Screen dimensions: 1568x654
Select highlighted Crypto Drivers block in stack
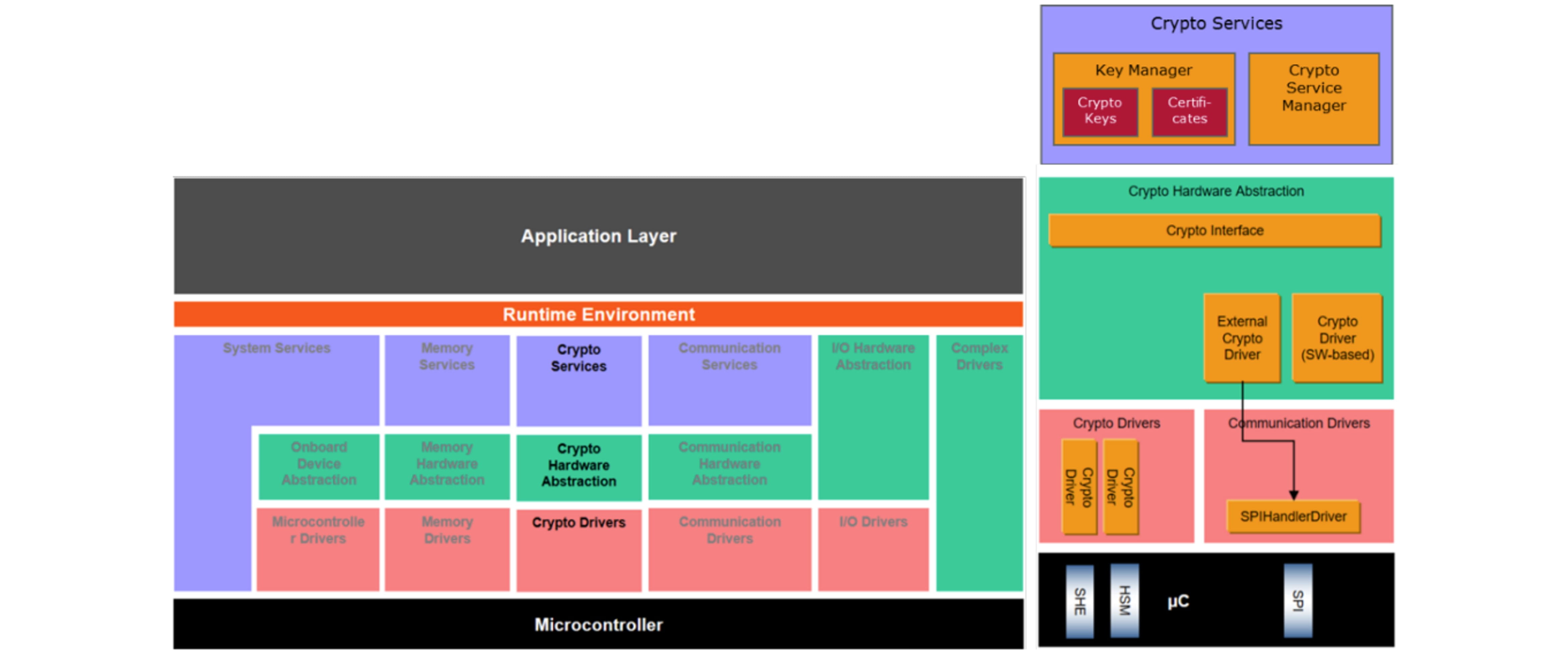click(x=578, y=550)
